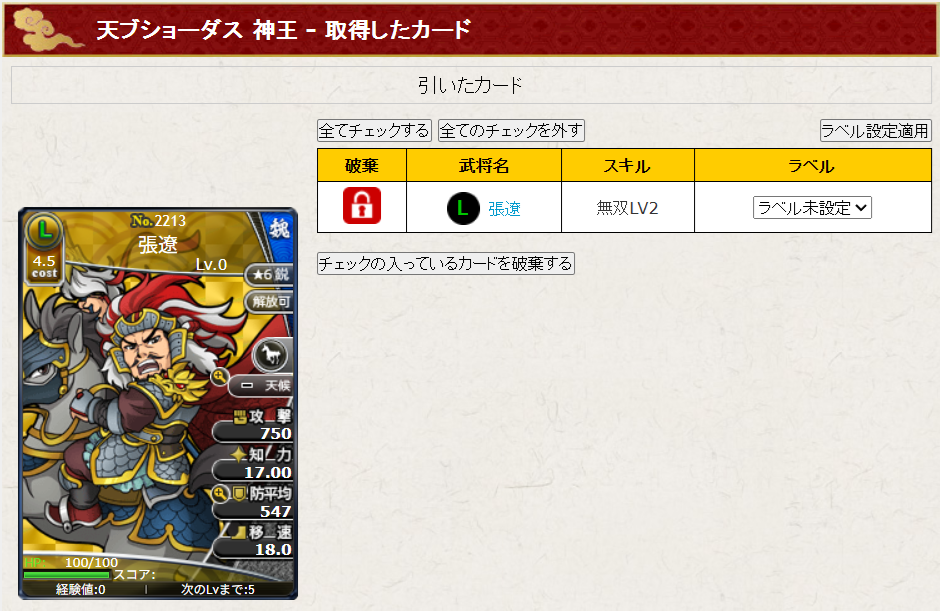The height and width of the screenshot is (611, 940).
Task: Apply label settings with ラベル設定適用
Action: coord(875,131)
